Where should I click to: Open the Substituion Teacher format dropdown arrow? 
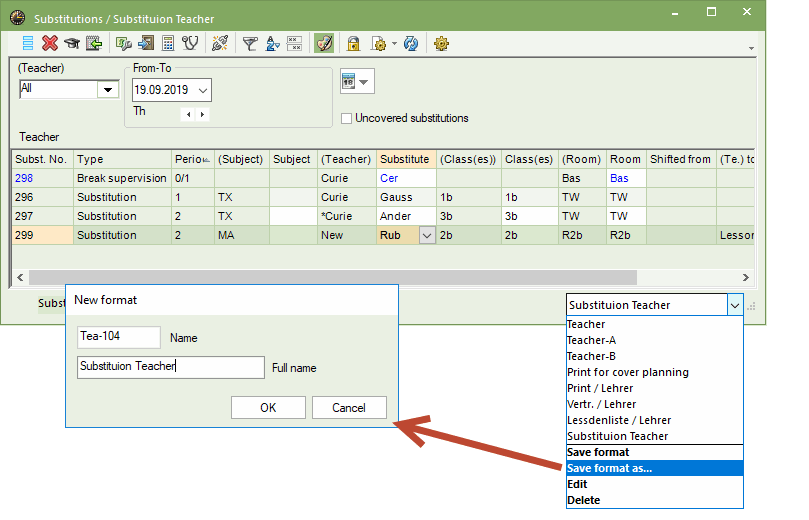click(735, 305)
